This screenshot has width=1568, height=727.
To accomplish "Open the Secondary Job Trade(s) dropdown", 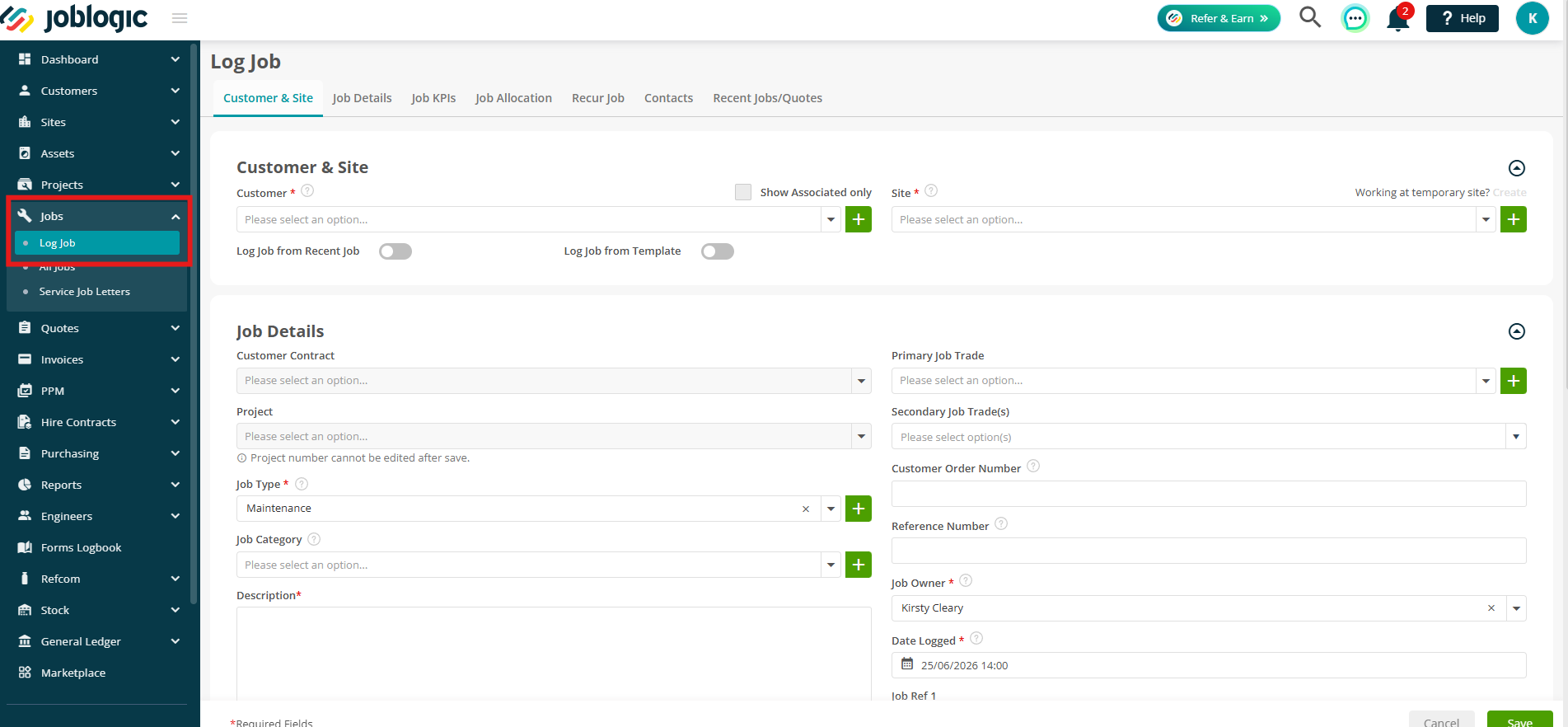I will 1209,437.
